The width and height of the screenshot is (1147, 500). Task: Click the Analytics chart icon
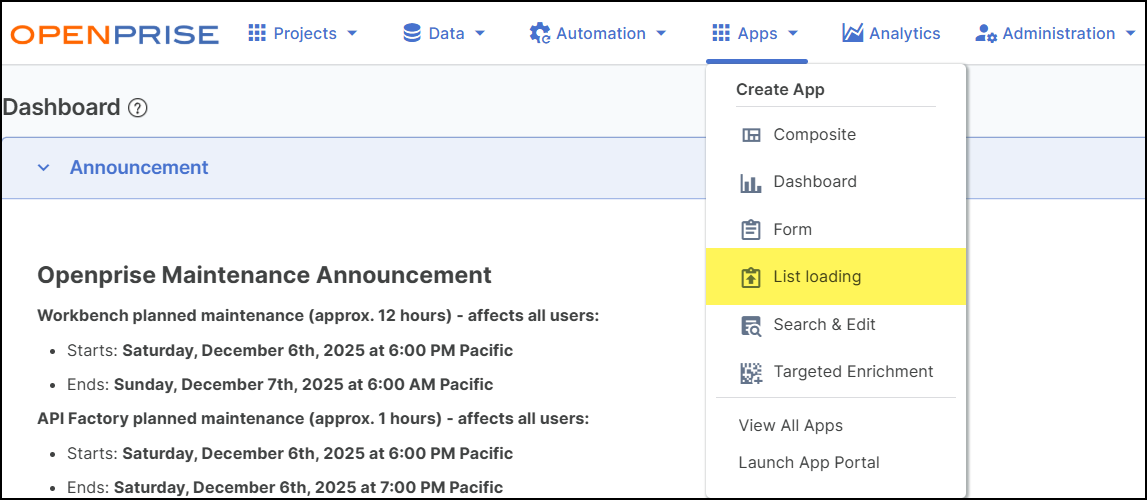click(853, 33)
